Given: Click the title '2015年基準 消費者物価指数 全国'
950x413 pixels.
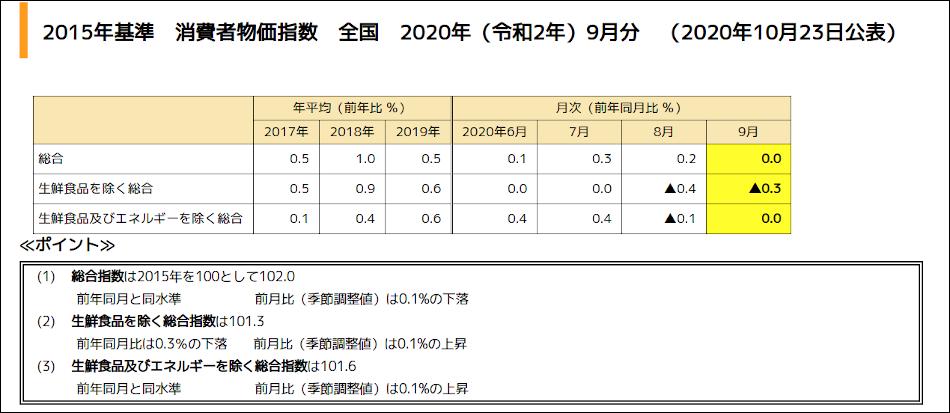Looking at the screenshot, I should (211, 32).
